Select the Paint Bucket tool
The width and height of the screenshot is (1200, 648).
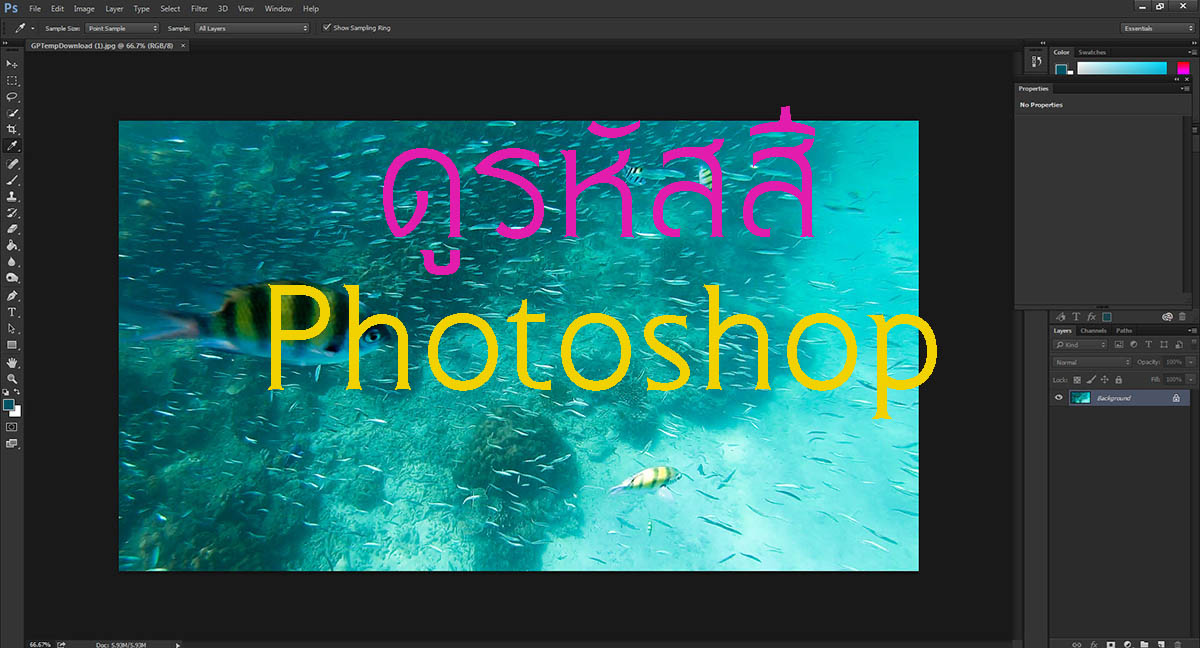(12, 245)
